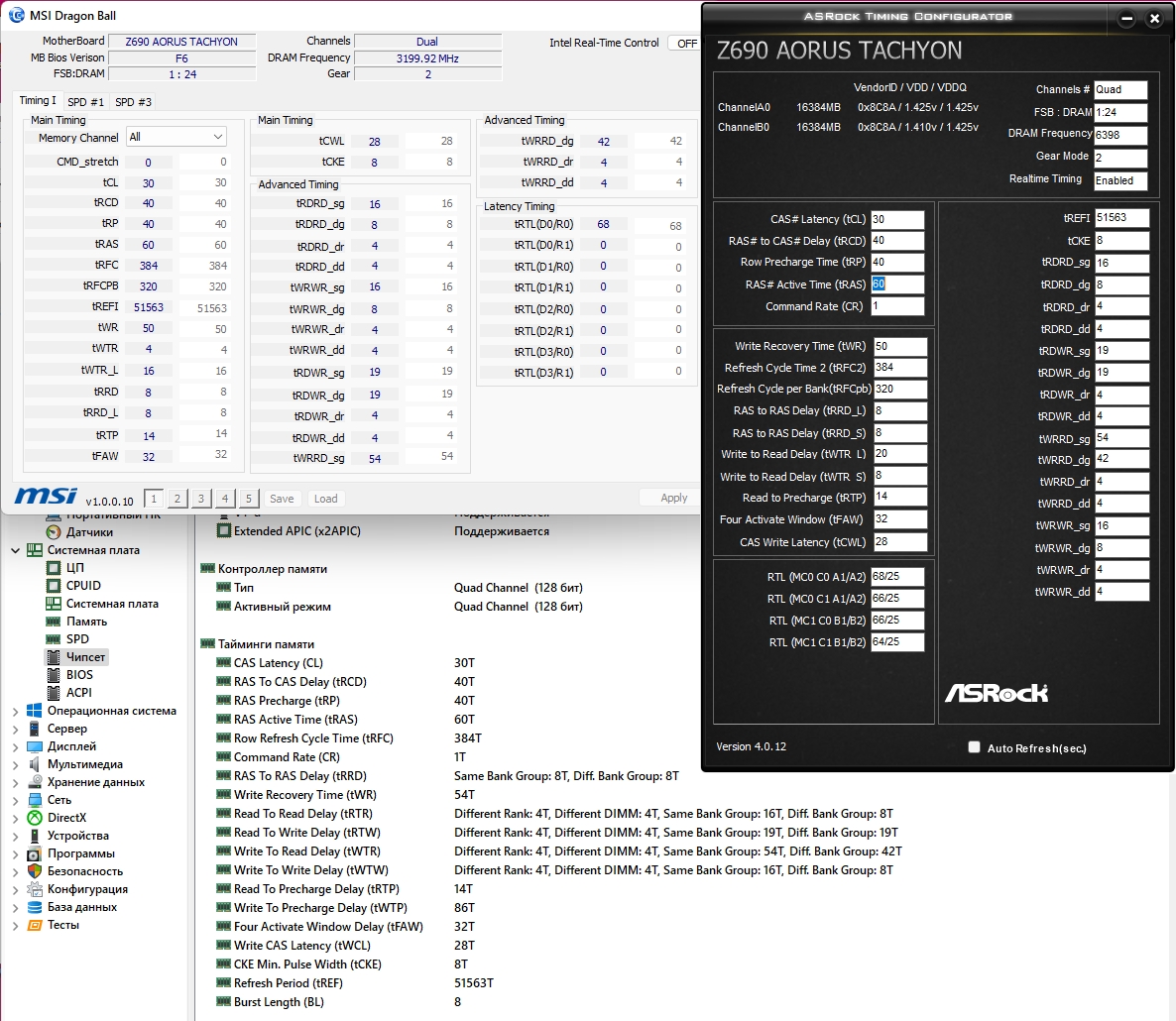Click the Windows logo icon for Операционная система
The width and height of the screenshot is (1176, 1021).
(35, 711)
